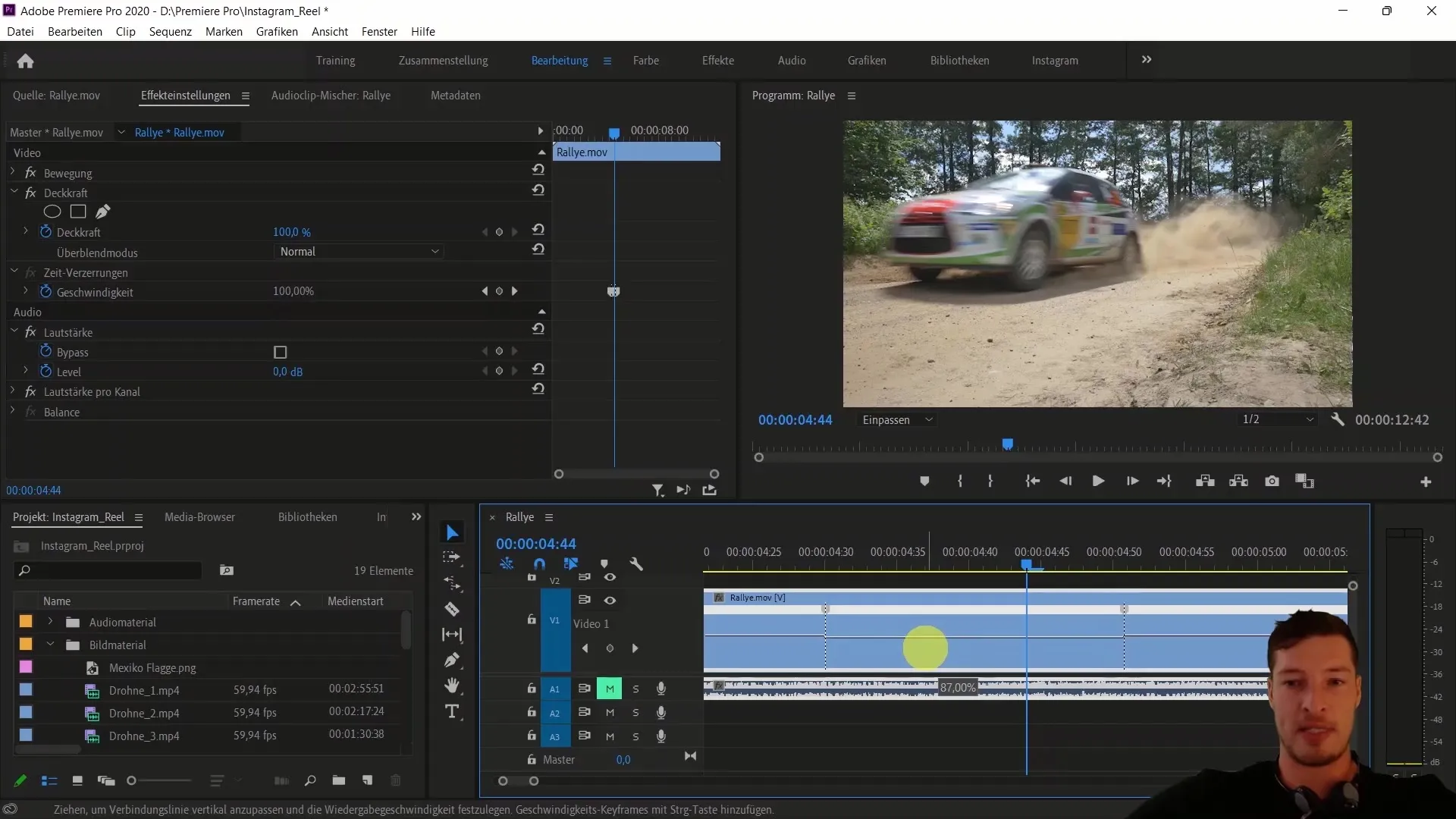The height and width of the screenshot is (819, 1456).
Task: Play the Program monitor
Action: click(x=1098, y=482)
